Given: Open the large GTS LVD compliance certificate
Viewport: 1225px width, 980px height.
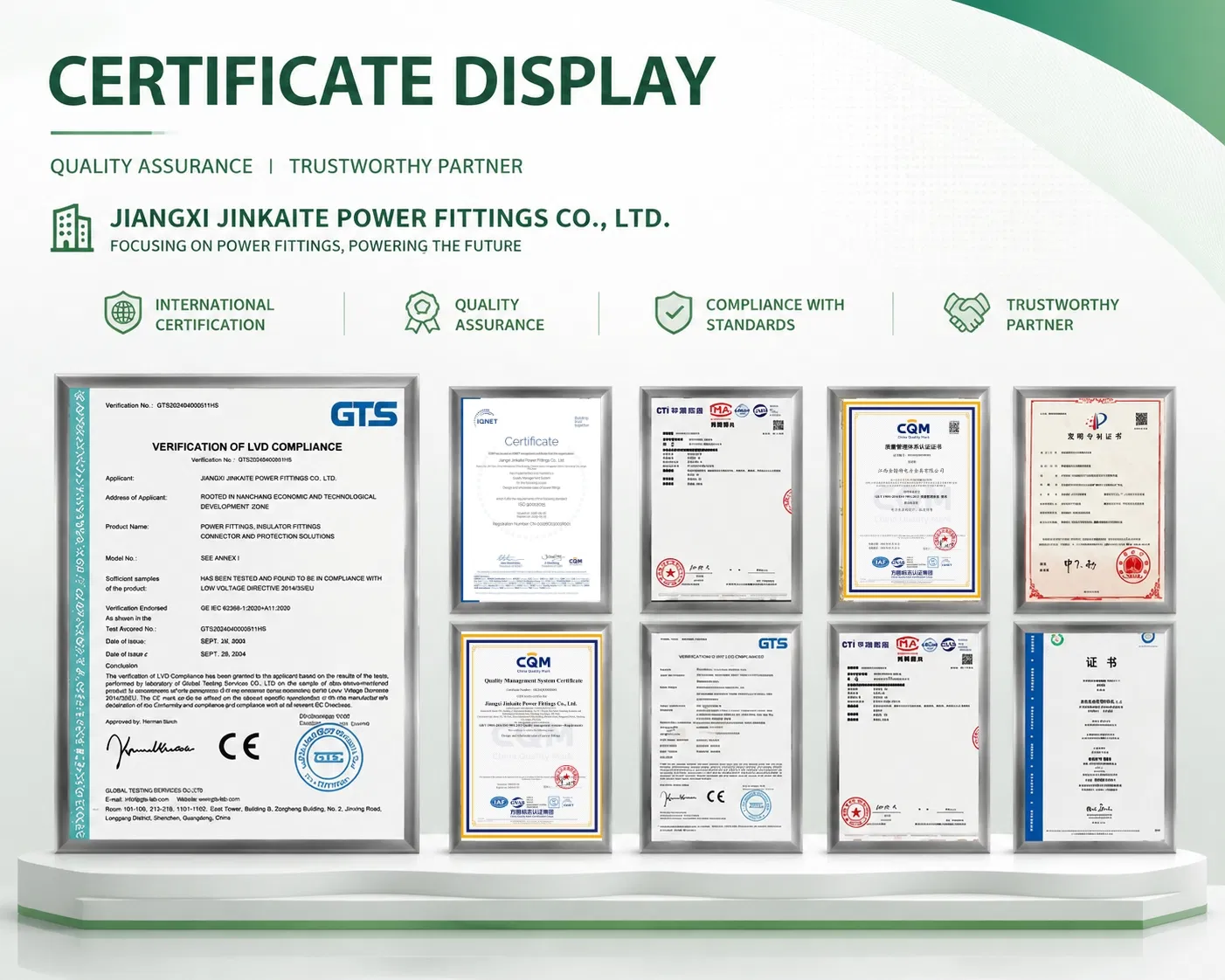Looking at the screenshot, I should pos(237,614).
